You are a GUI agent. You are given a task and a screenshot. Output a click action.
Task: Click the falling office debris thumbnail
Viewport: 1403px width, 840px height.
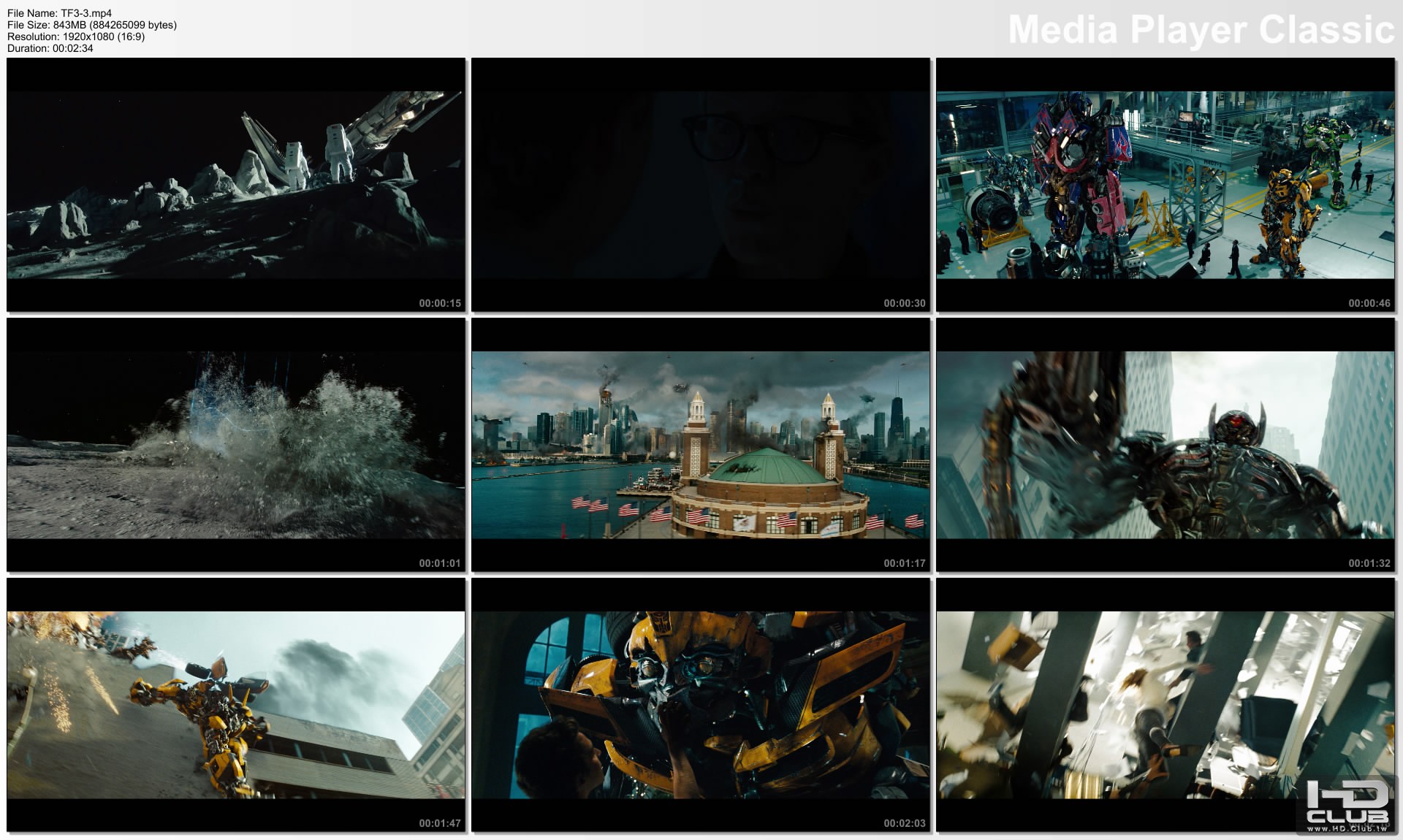tap(1166, 705)
